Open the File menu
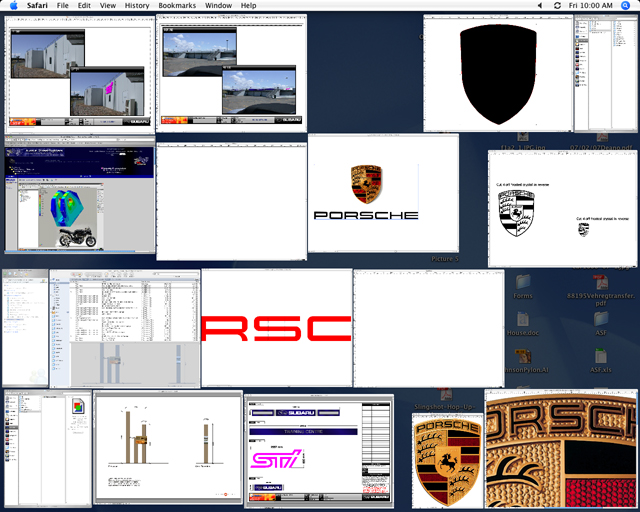Viewport: 640px width, 512px height. click(62, 5)
